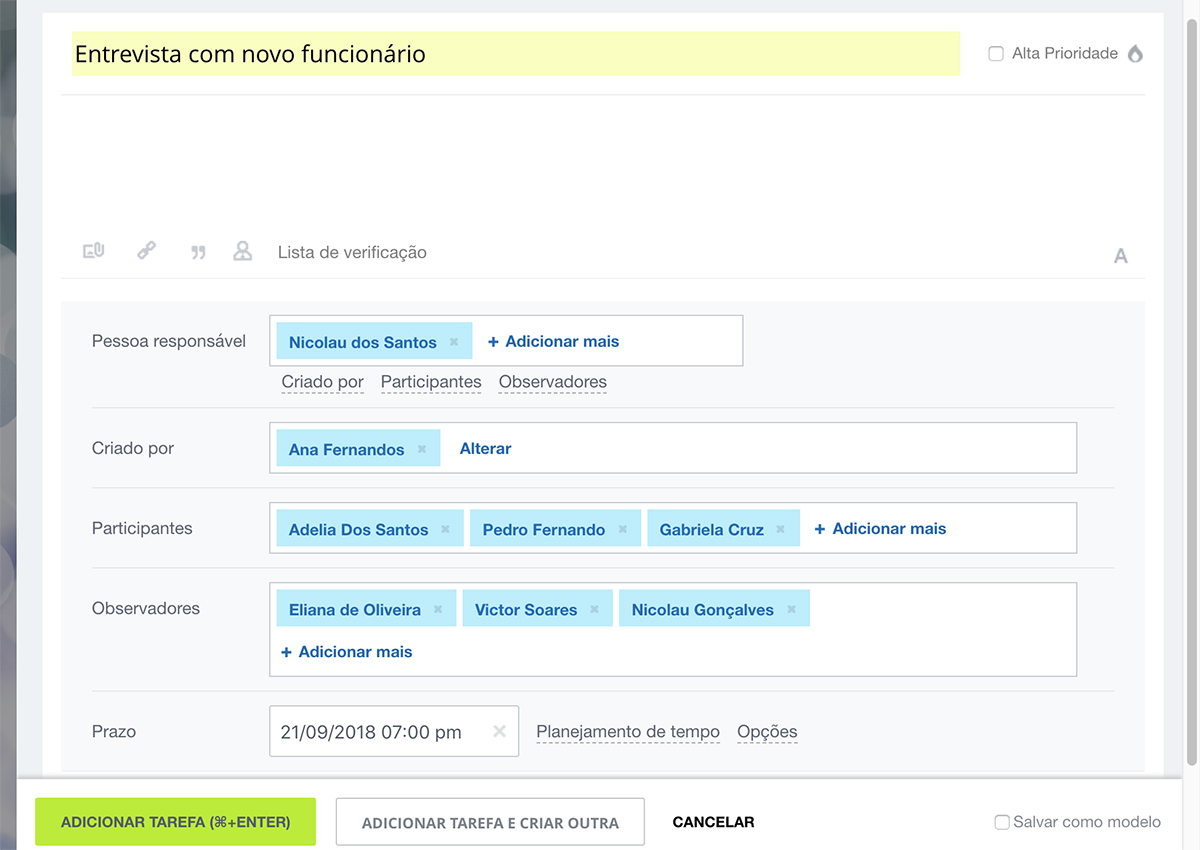Check the Salvar como modelo option
Image resolution: width=1200 pixels, height=850 pixels.
tap(1002, 822)
